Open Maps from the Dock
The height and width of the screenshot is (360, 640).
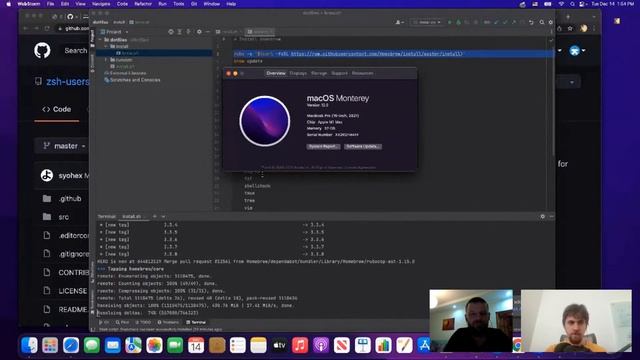[133, 345]
